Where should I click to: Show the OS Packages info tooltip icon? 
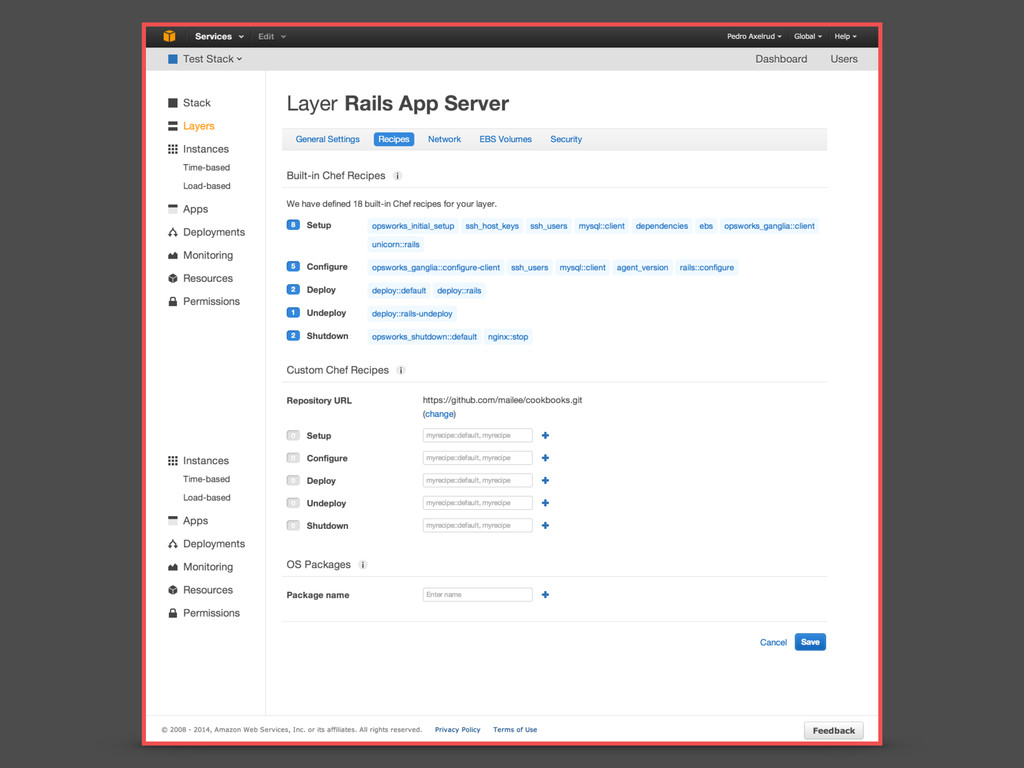click(363, 565)
